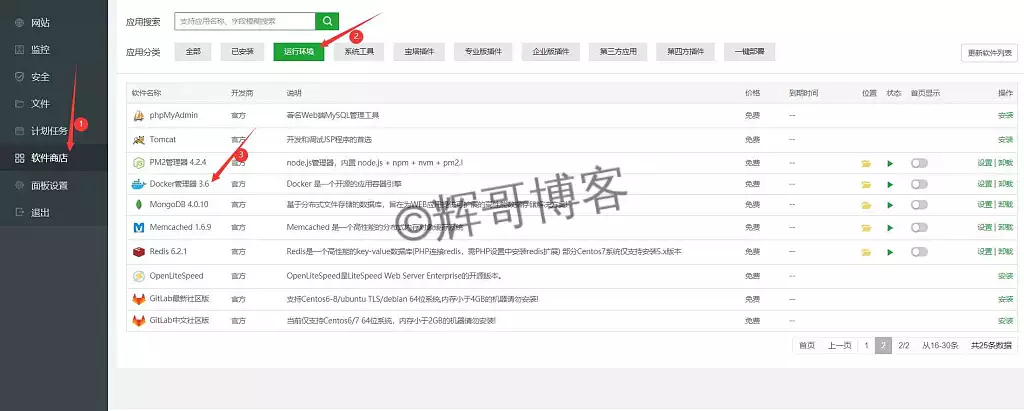Image resolution: width=1024 pixels, height=411 pixels.
Task: Open the Redis folder location icon
Action: pyautogui.click(x=866, y=252)
